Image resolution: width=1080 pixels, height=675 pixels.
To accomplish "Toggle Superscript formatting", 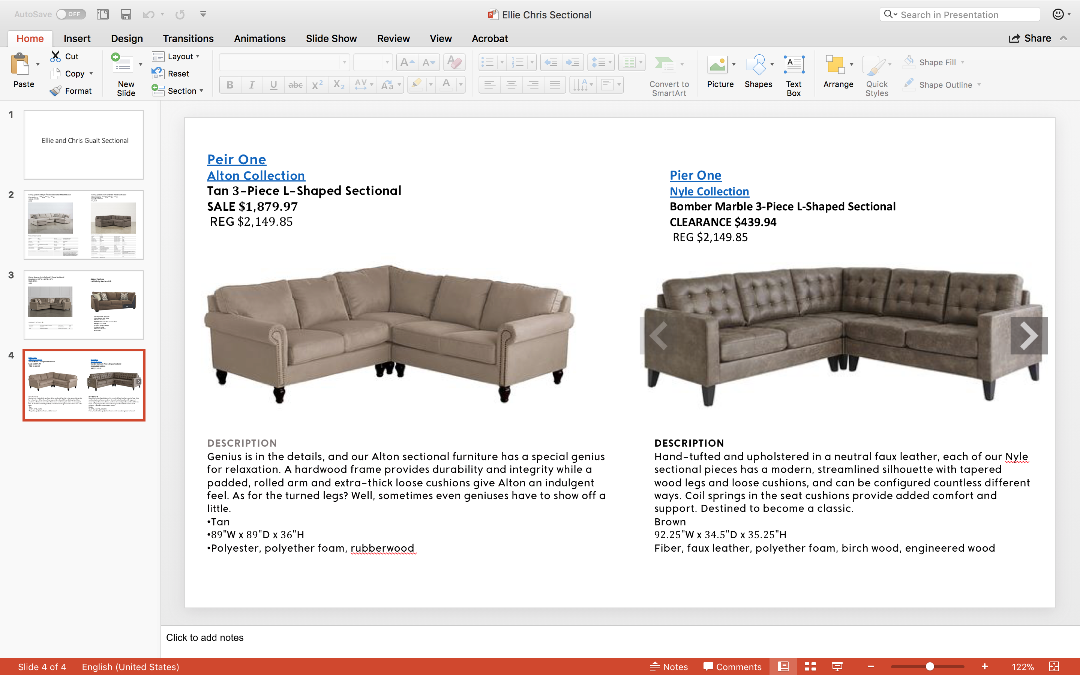I will 317,85.
